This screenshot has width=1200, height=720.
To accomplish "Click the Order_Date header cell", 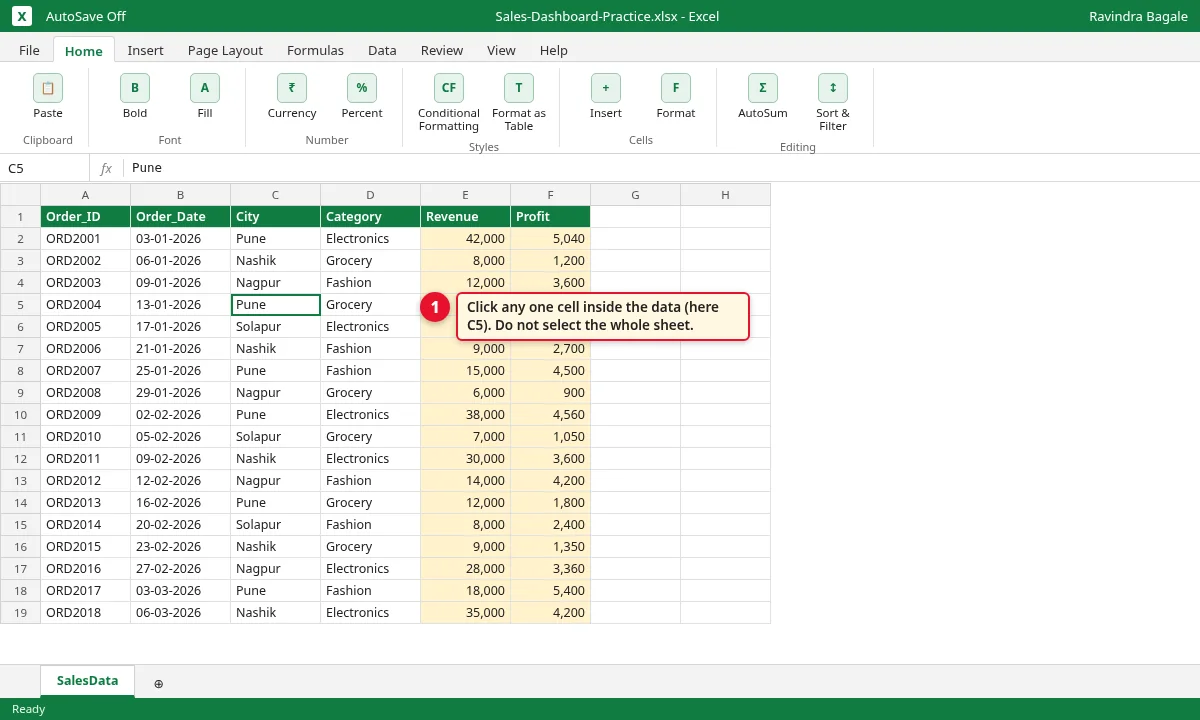I will [x=181, y=217].
